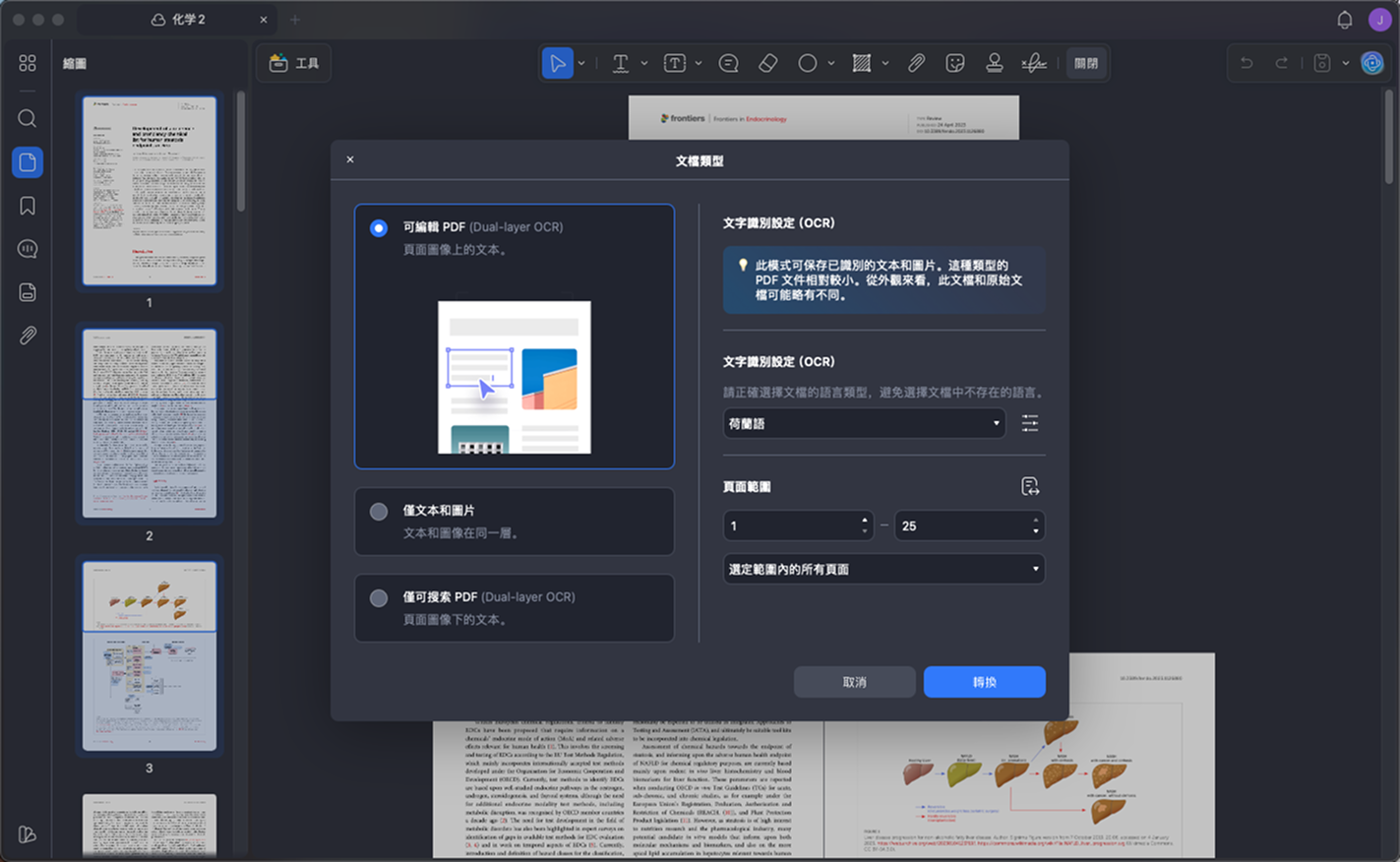The image size is (1400, 862).
Task: Click the save icon in top bar
Action: tap(1322, 63)
